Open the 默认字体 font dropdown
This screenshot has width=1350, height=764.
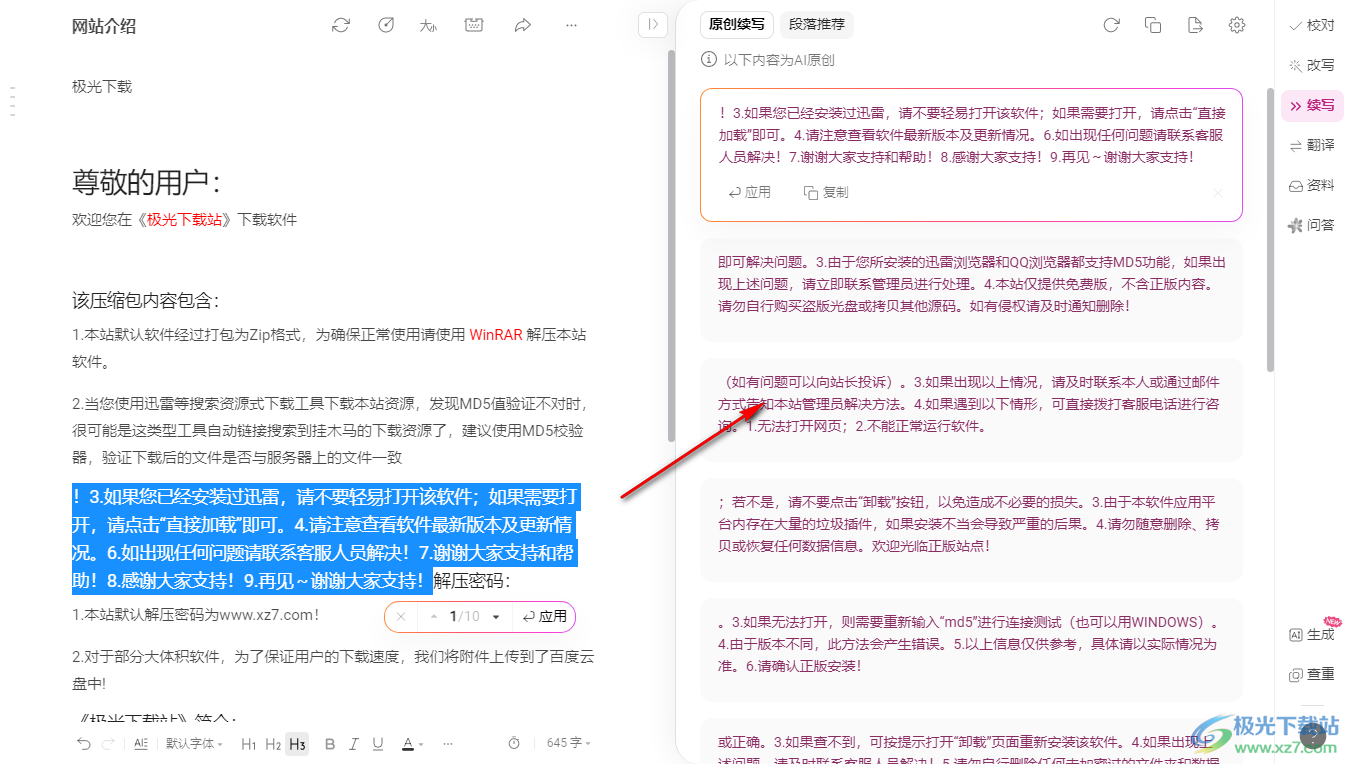pyautogui.click(x=194, y=743)
